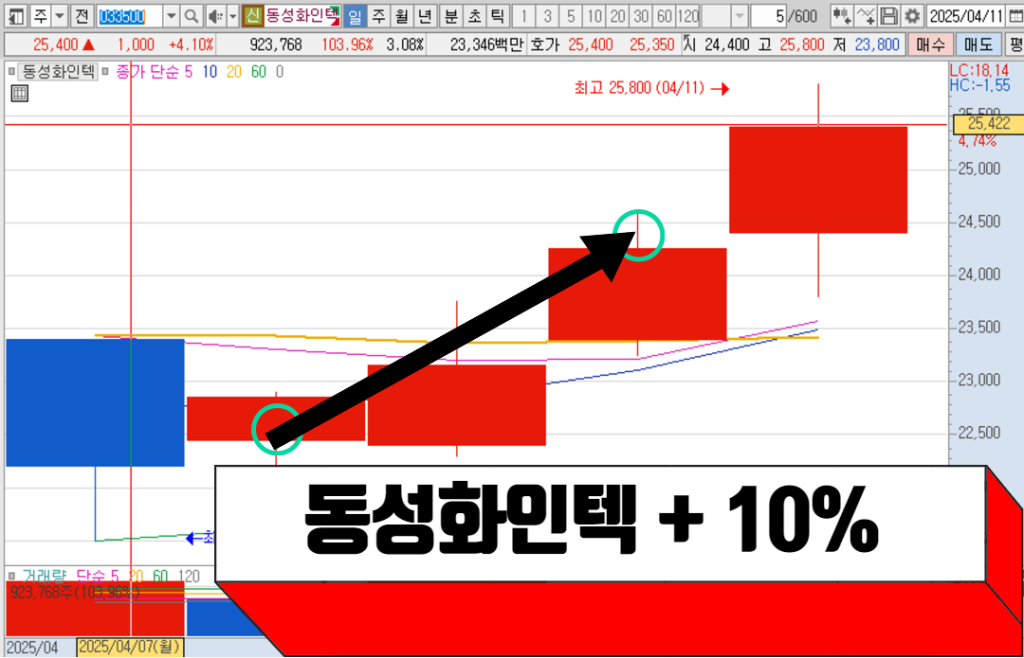Switch to tick 틱 chart
This screenshot has width=1024, height=658.
(498, 16)
